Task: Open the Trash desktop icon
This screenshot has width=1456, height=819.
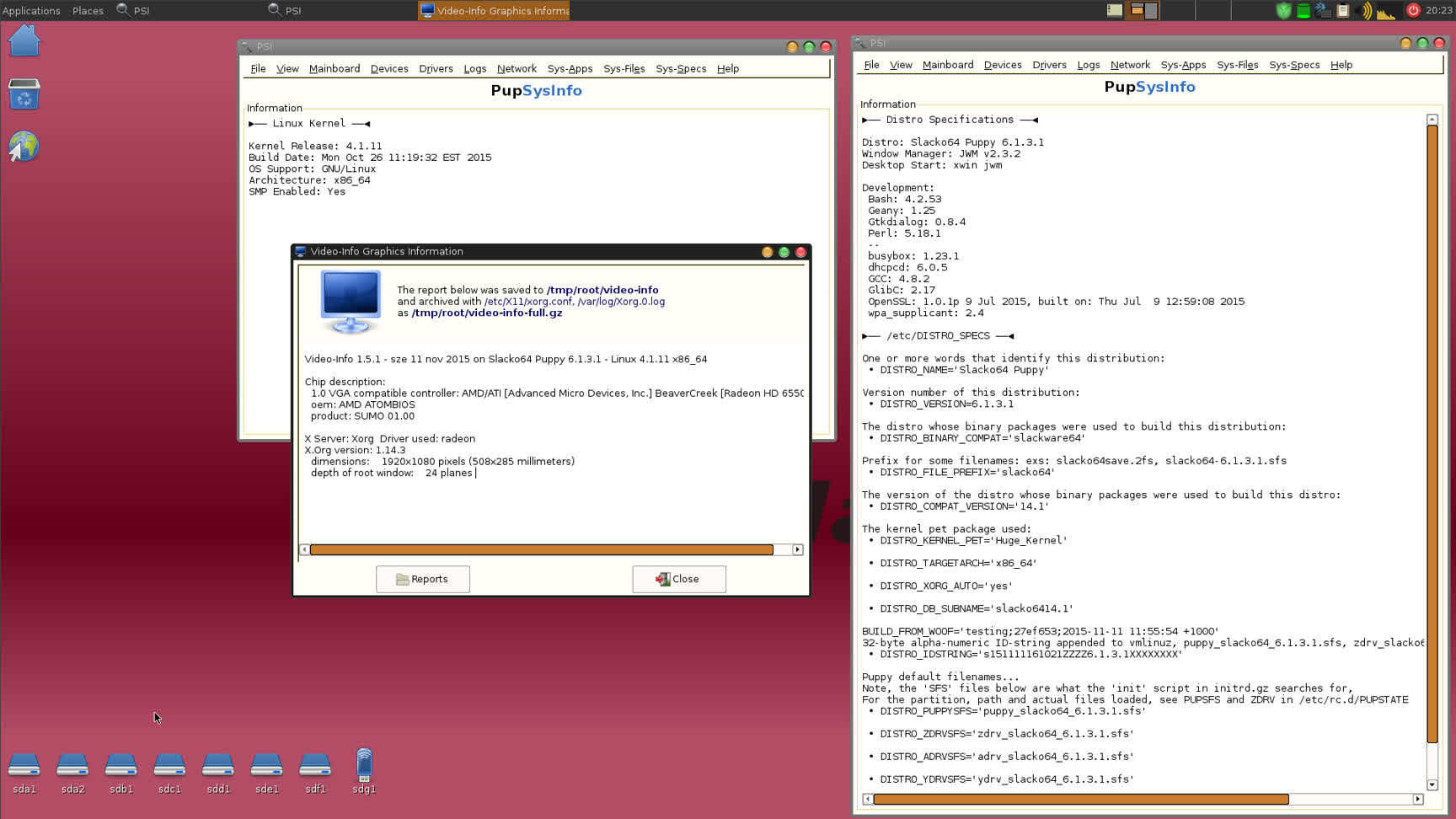Action: [24, 94]
